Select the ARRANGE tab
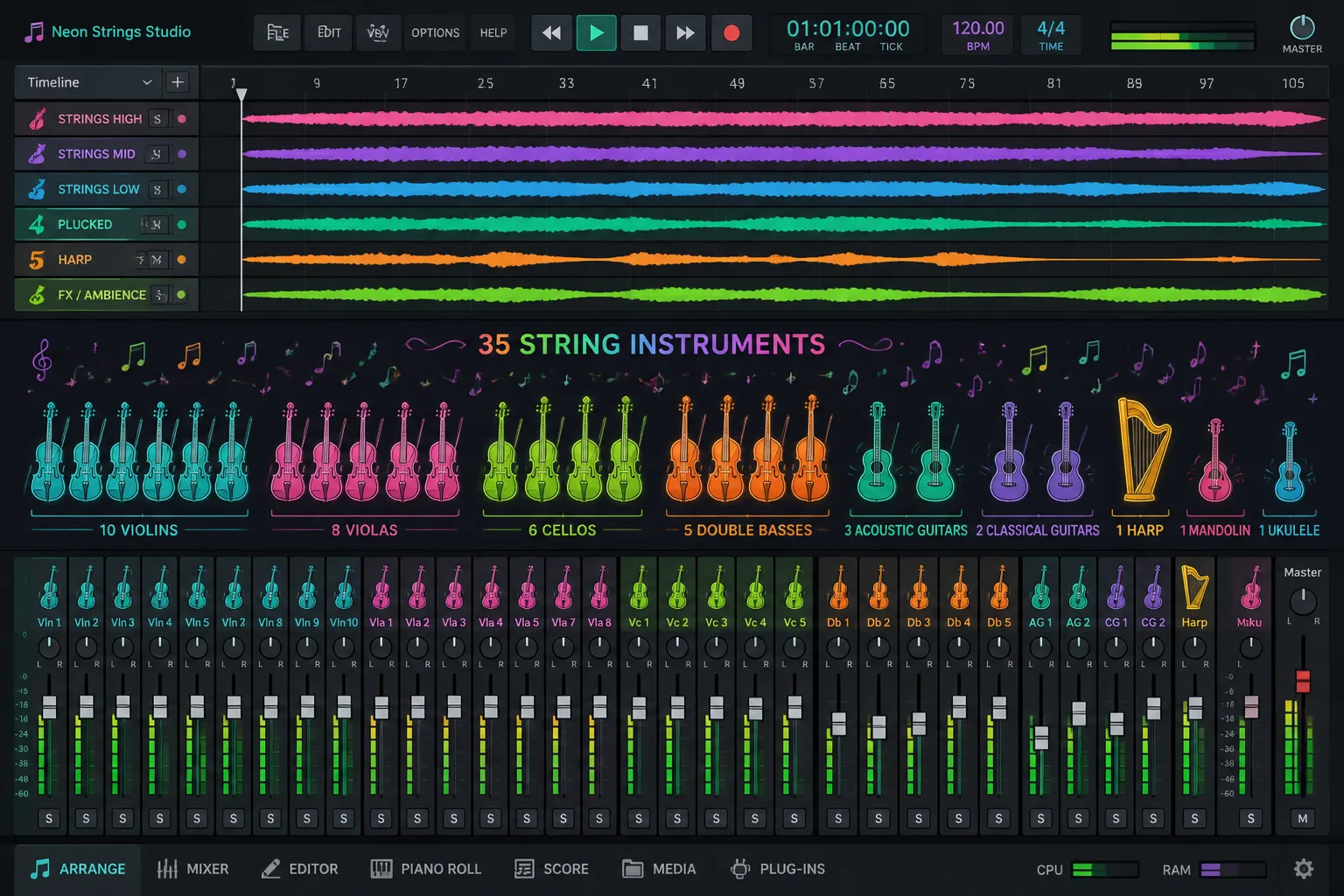This screenshot has width=1344, height=896. tap(78, 869)
